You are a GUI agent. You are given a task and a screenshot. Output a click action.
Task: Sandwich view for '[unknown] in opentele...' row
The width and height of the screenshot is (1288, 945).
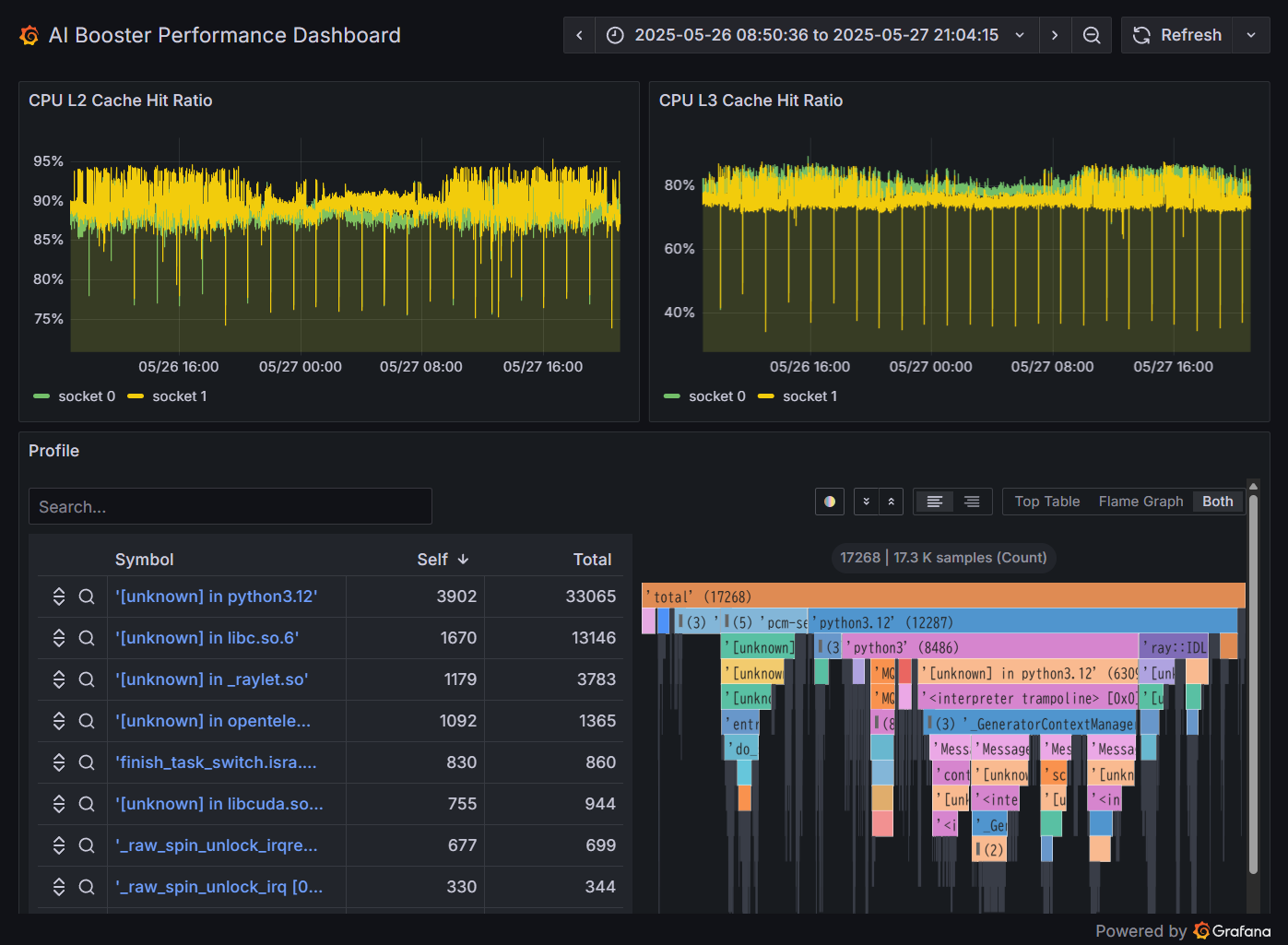click(59, 721)
